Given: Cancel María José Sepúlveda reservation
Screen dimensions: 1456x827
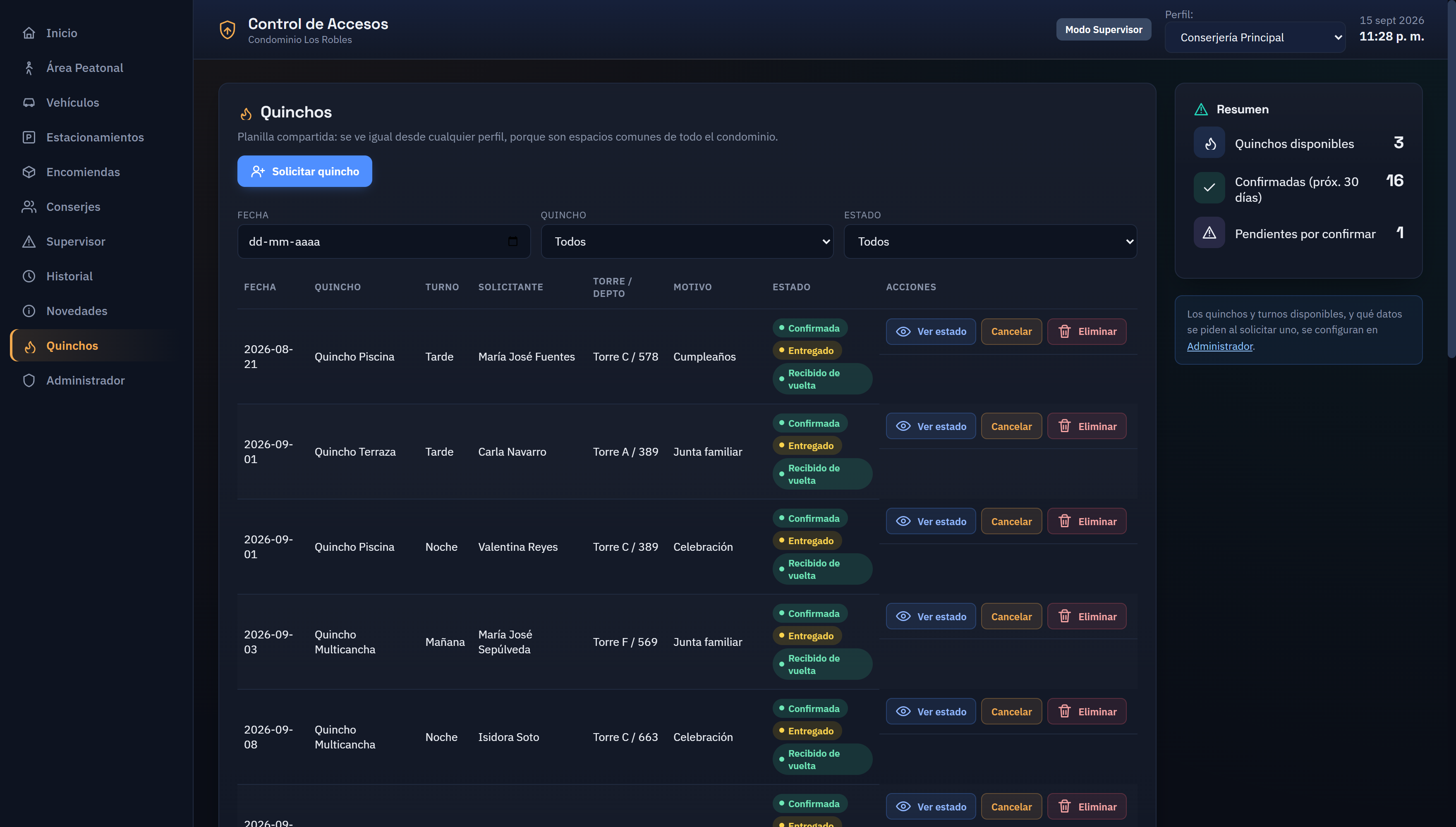Looking at the screenshot, I should (1011, 616).
